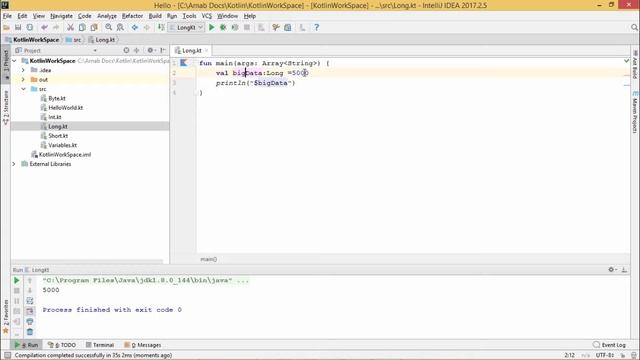Open the VCS menu
This screenshot has width=640, height=360.
(207, 16)
